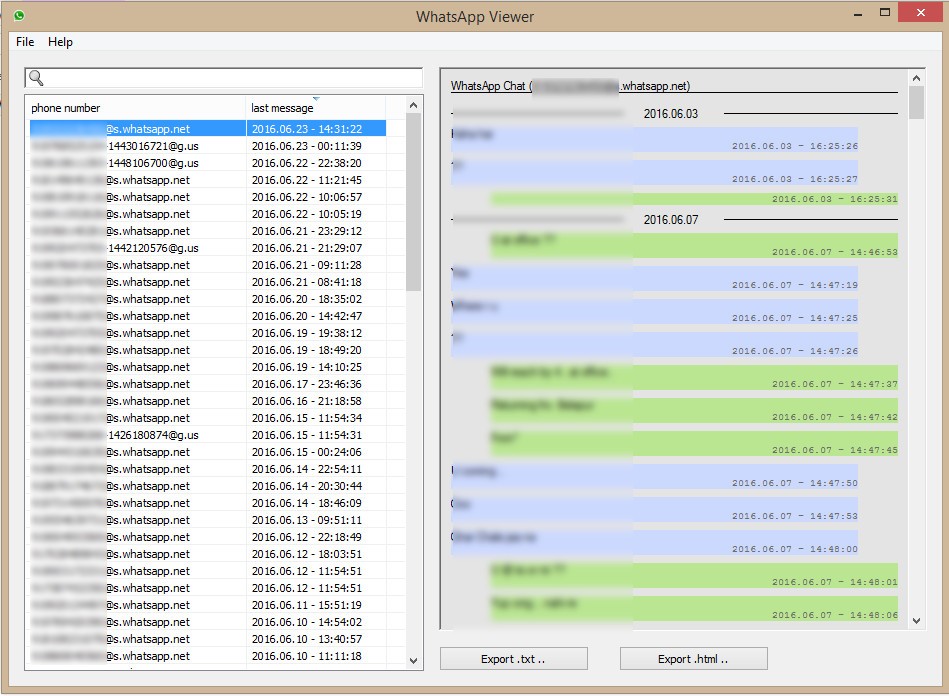Select chat dated 2016.06.17 - 23:46:36
Image resolution: width=949 pixels, height=696 pixels.
coord(208,384)
